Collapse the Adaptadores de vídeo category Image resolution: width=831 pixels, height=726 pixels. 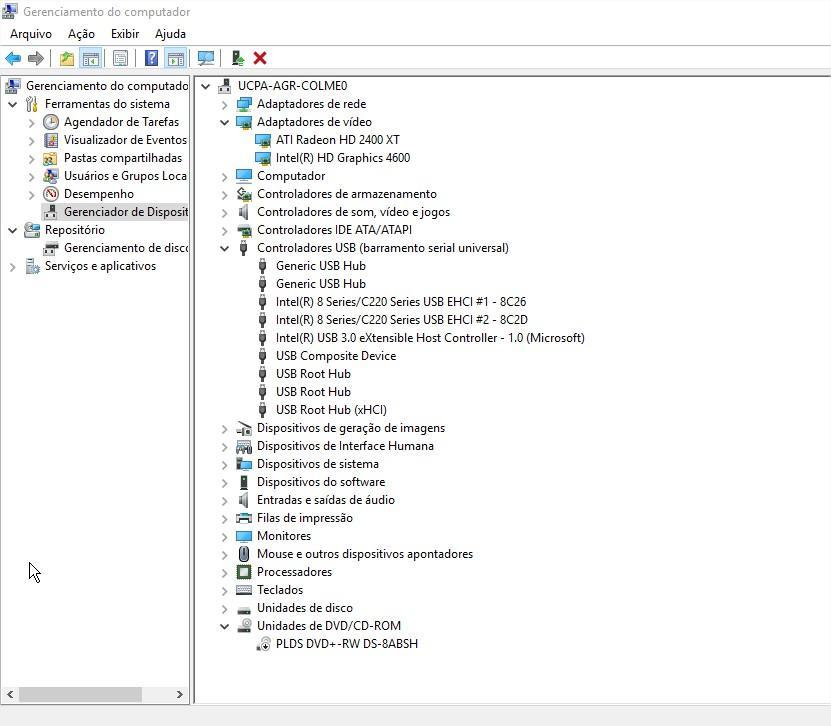pos(225,122)
